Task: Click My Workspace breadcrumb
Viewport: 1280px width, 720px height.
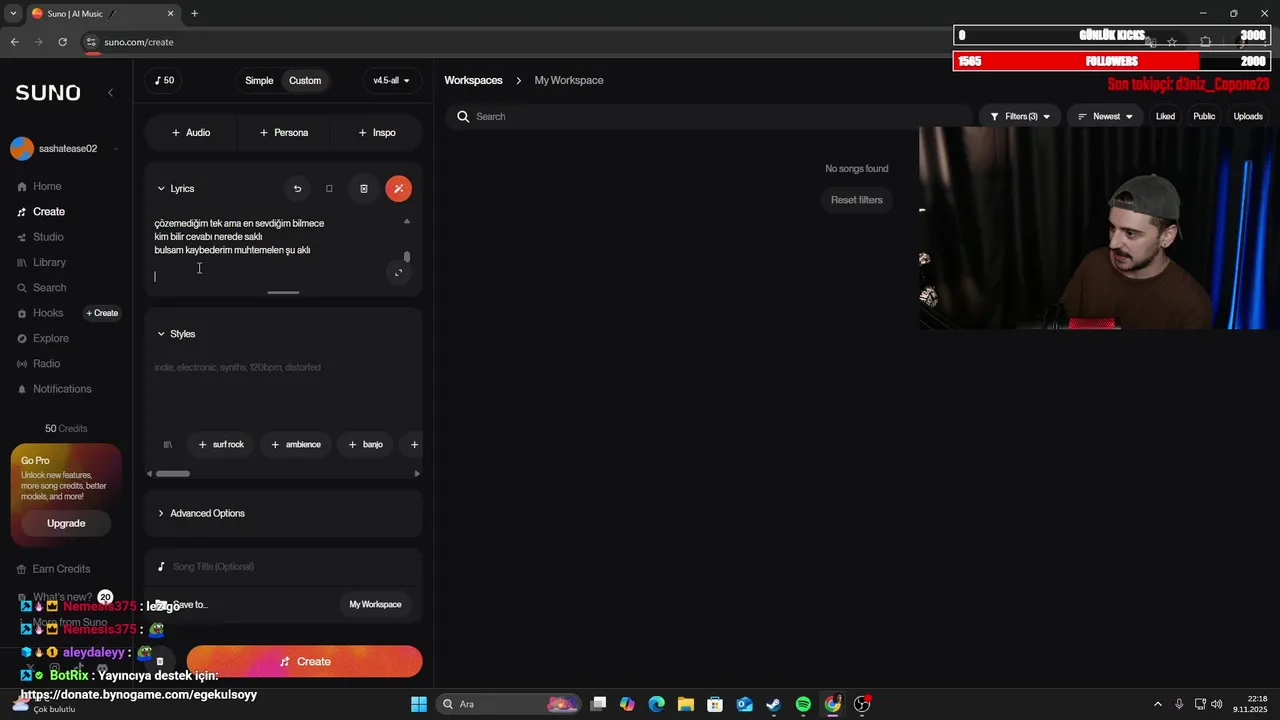Action: pos(568,80)
